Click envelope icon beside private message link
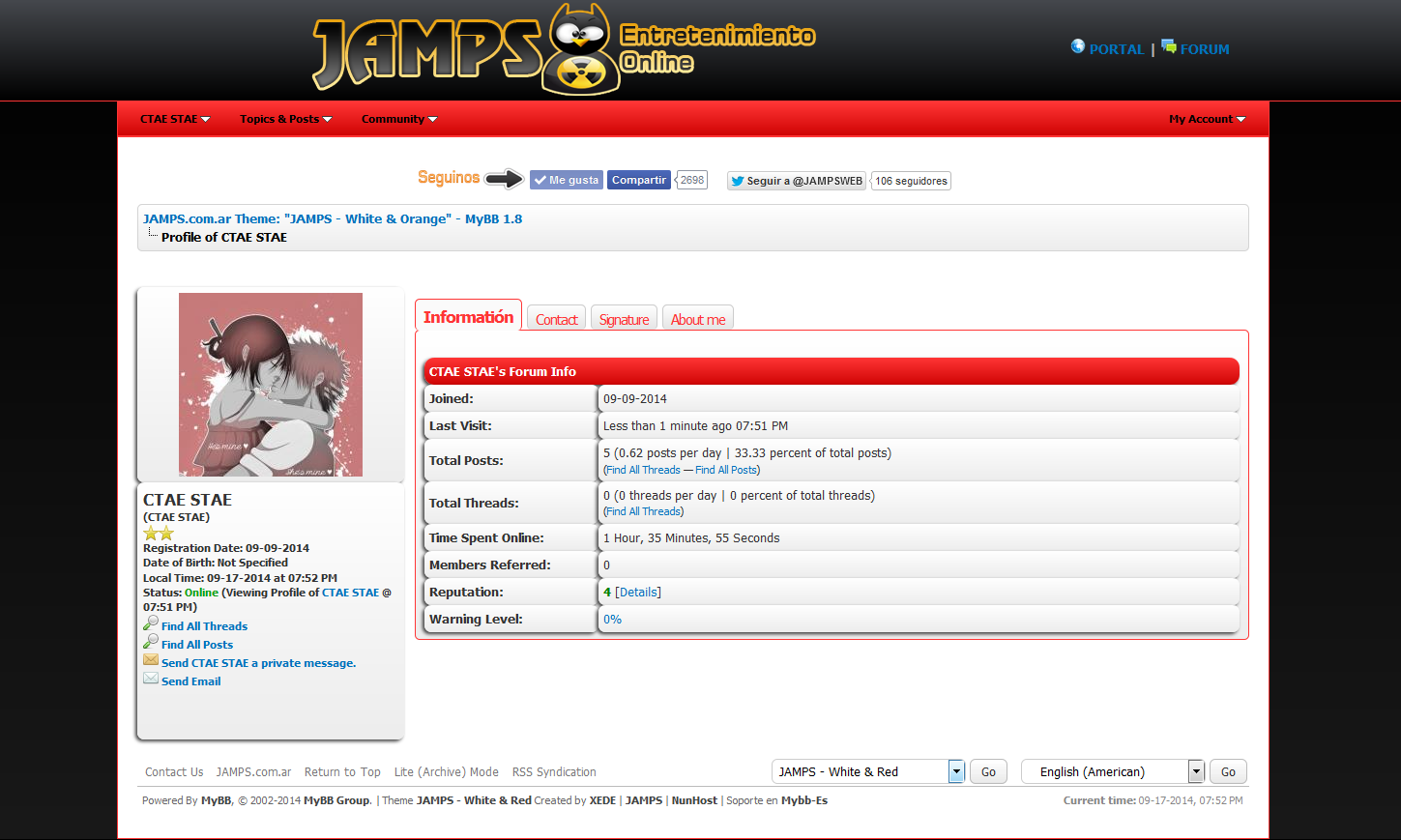 pos(151,660)
